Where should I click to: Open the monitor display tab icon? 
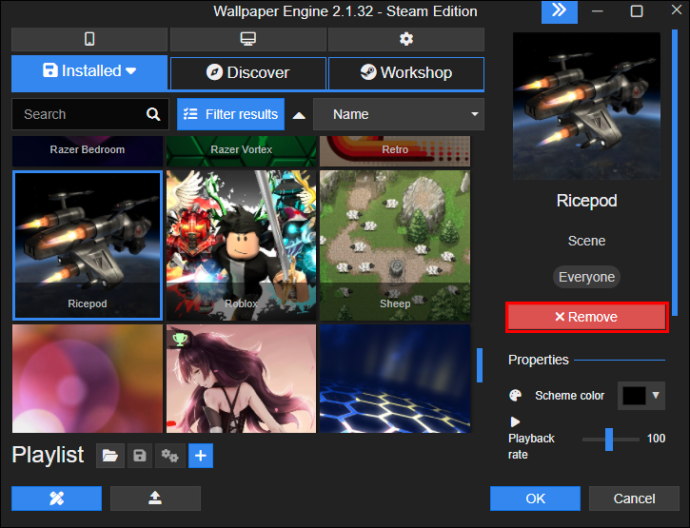(248, 39)
